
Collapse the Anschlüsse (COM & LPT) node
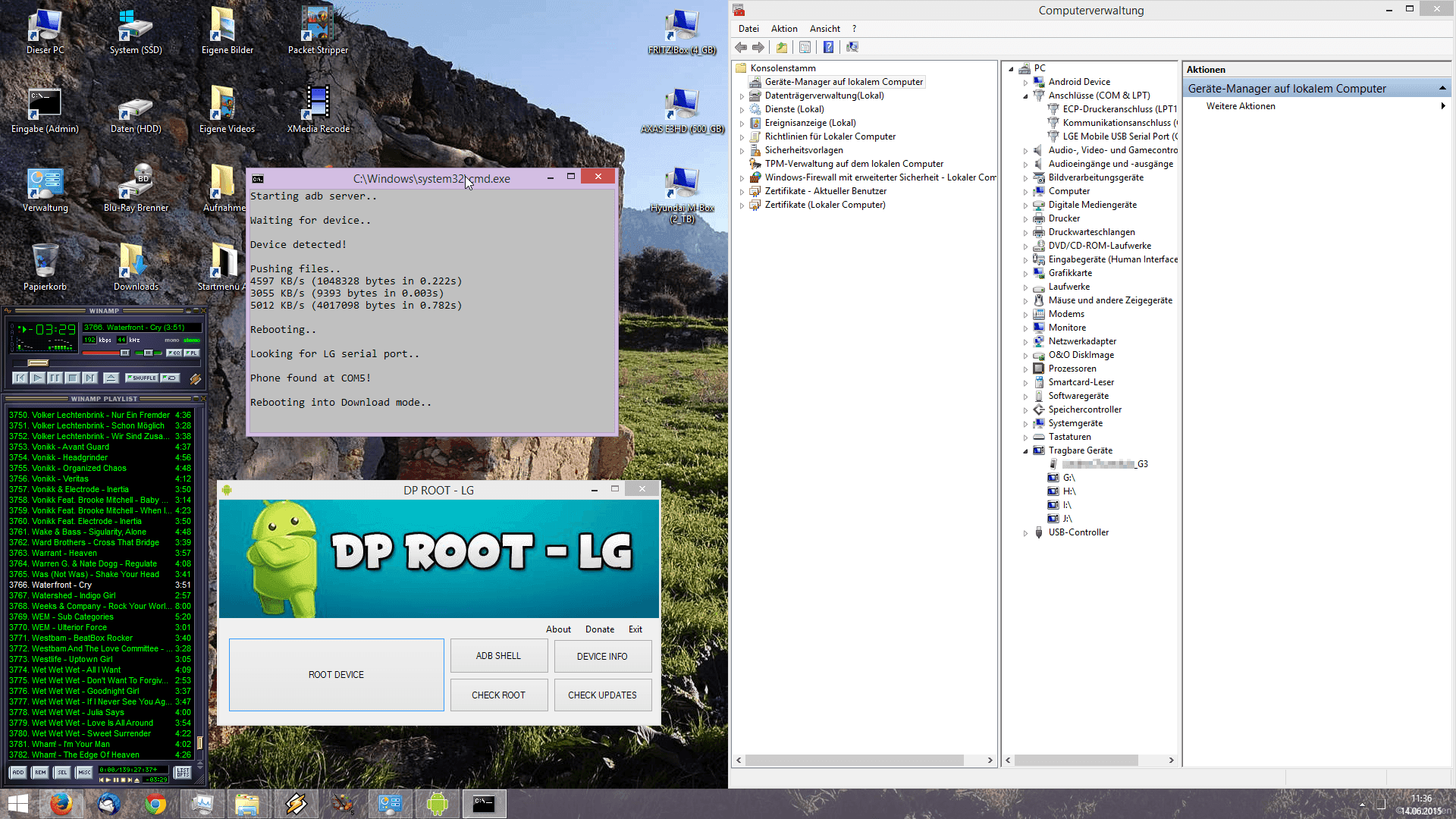point(1025,96)
